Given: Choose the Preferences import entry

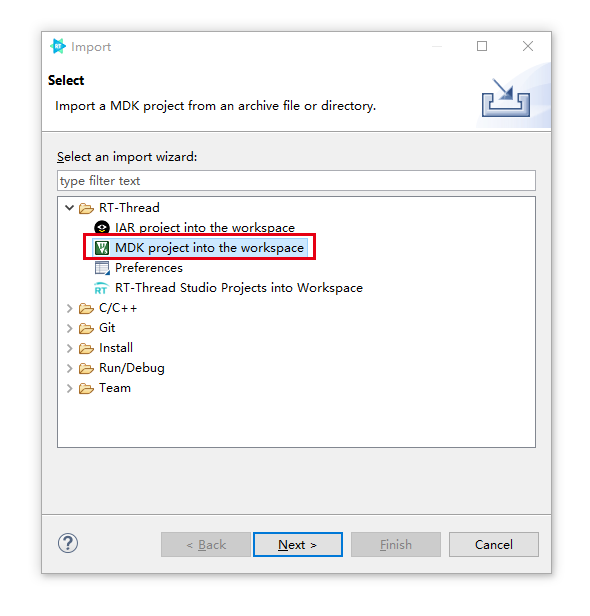Looking at the screenshot, I should point(148,268).
